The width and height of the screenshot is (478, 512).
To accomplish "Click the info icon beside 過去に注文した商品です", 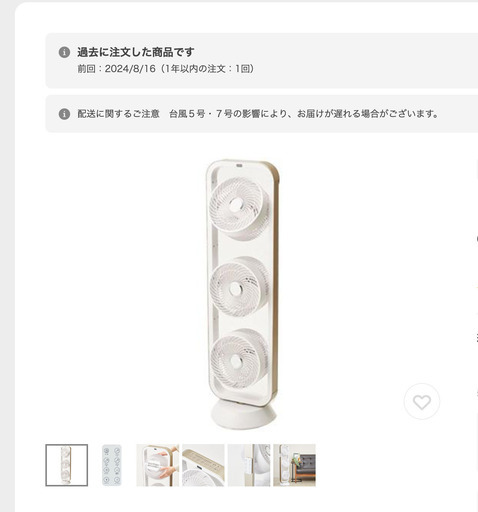I will click(64, 52).
